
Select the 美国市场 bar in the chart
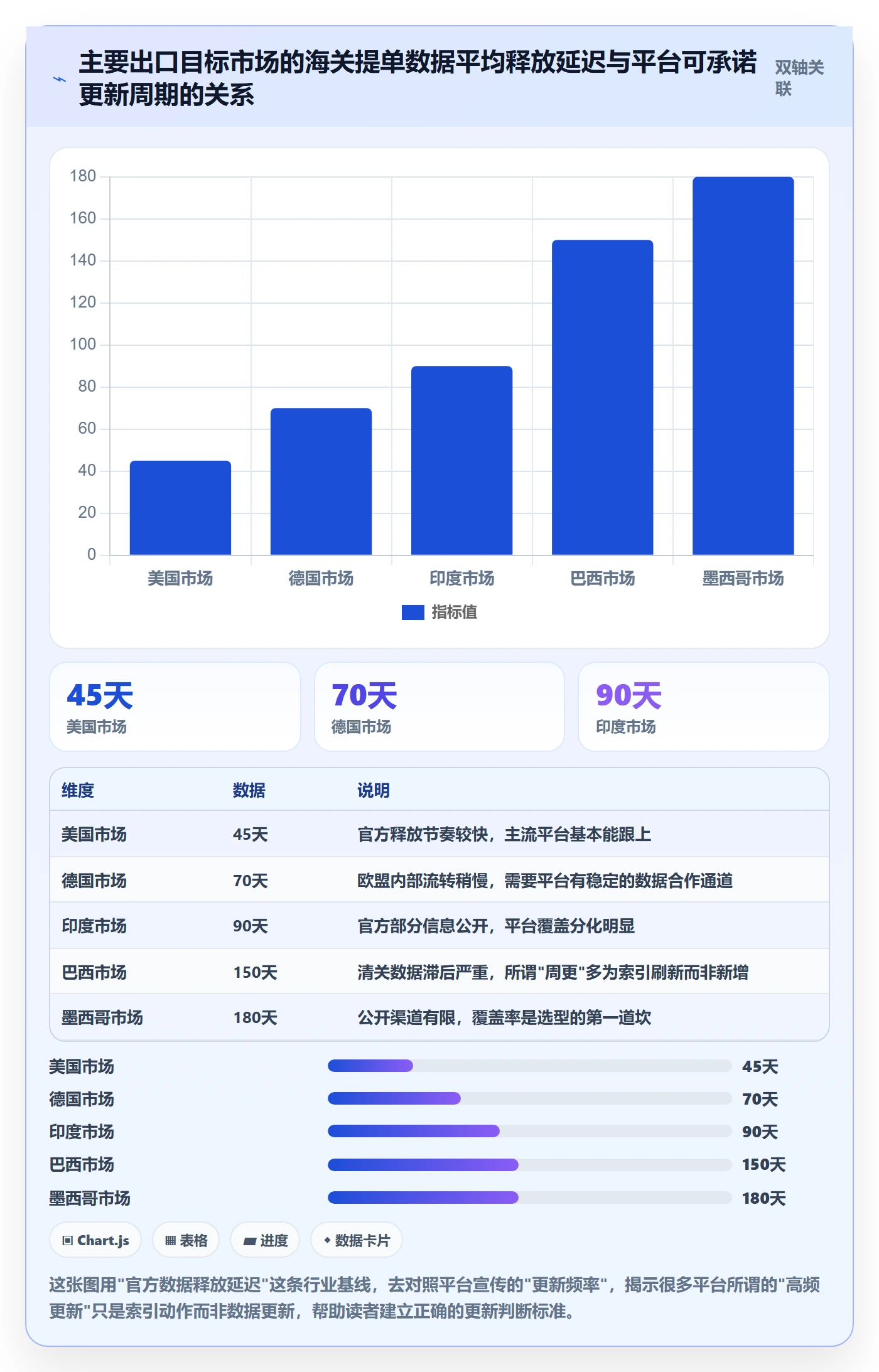click(x=180, y=508)
